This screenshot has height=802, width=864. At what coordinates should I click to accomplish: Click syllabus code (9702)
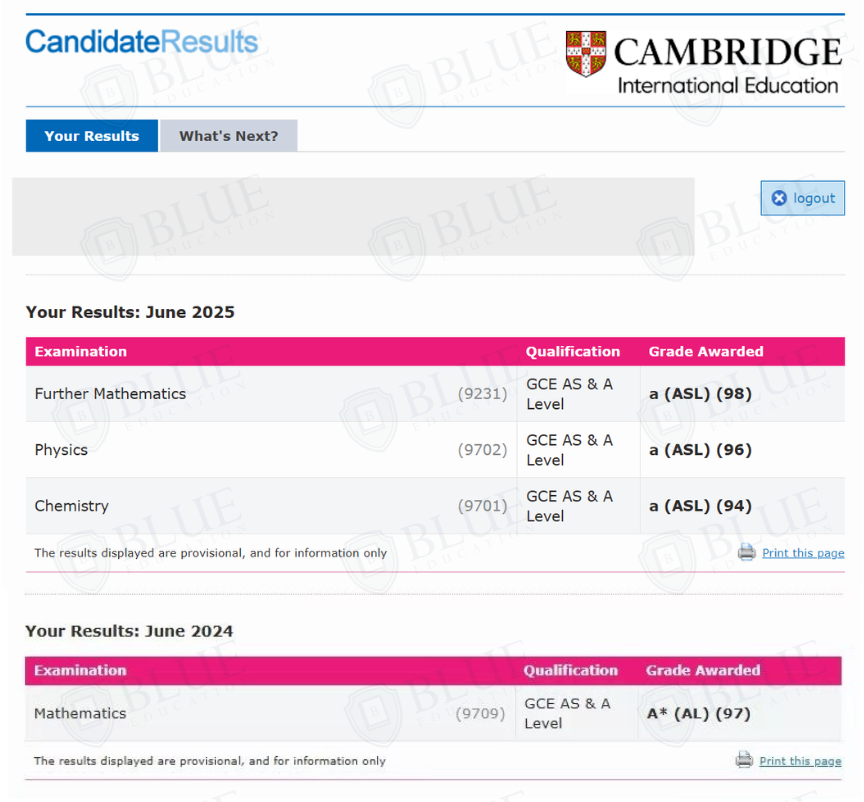tap(482, 450)
